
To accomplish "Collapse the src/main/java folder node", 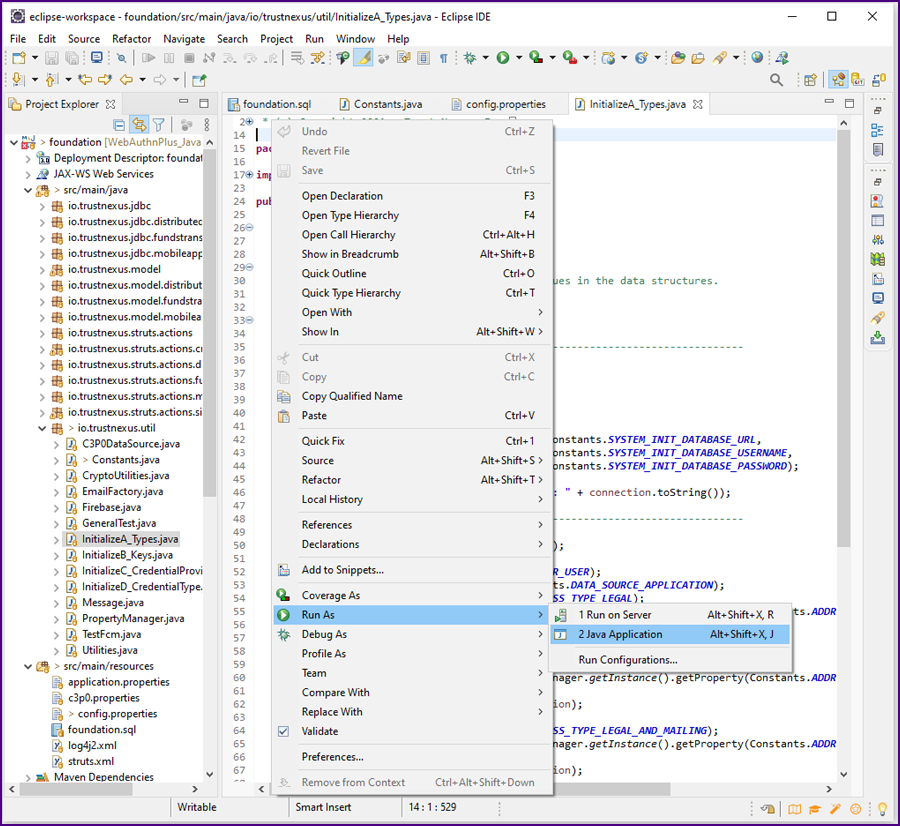I will [28, 190].
